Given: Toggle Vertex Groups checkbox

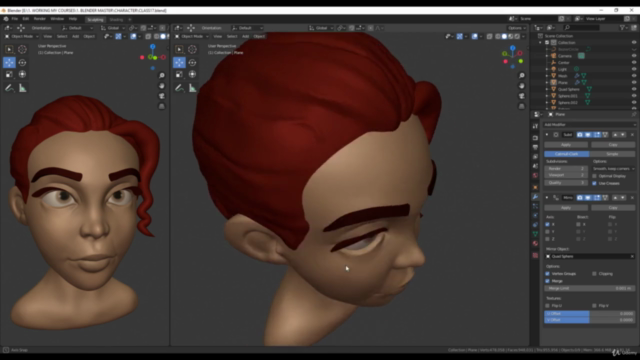Looking at the screenshot, I should (x=547, y=273).
